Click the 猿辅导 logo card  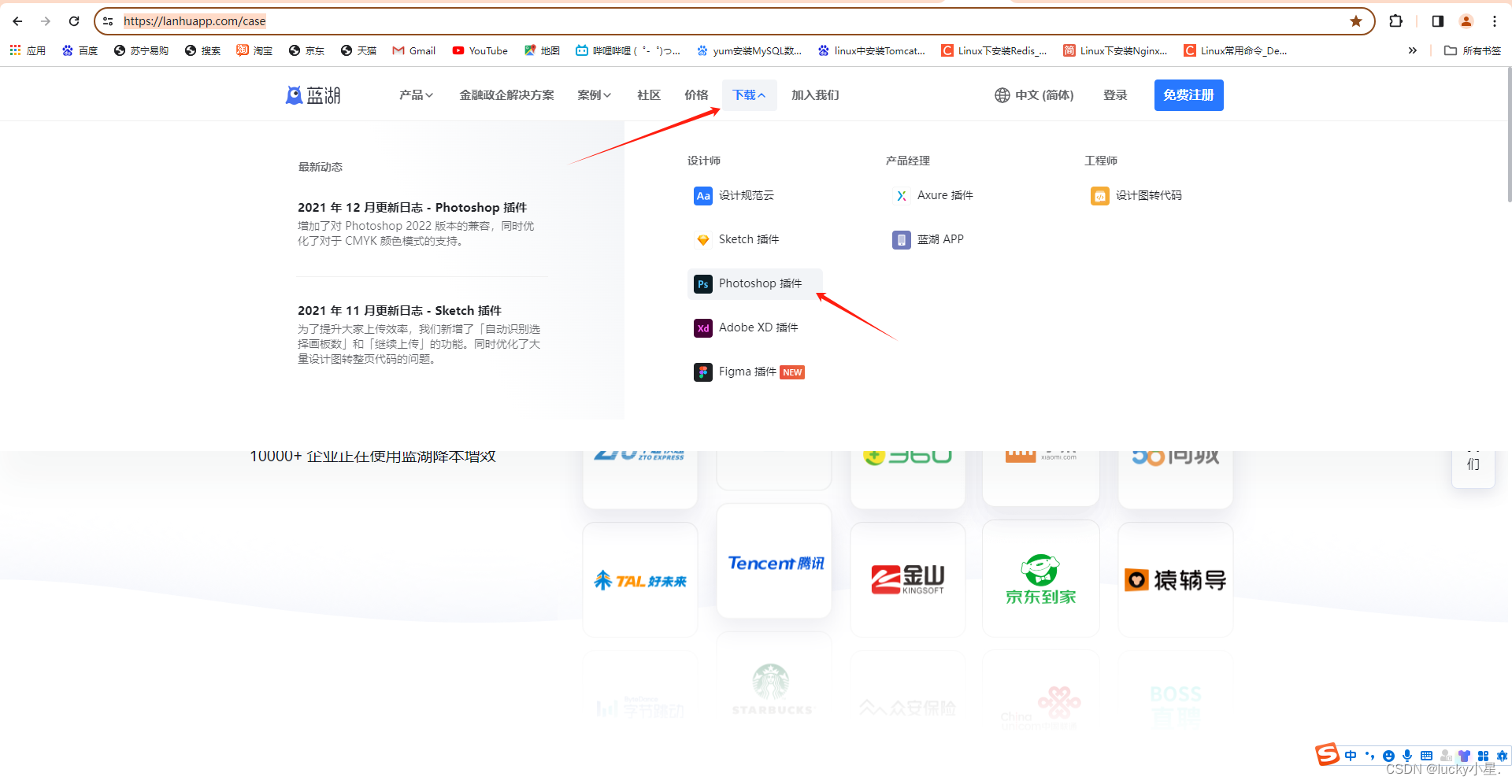click(1176, 579)
